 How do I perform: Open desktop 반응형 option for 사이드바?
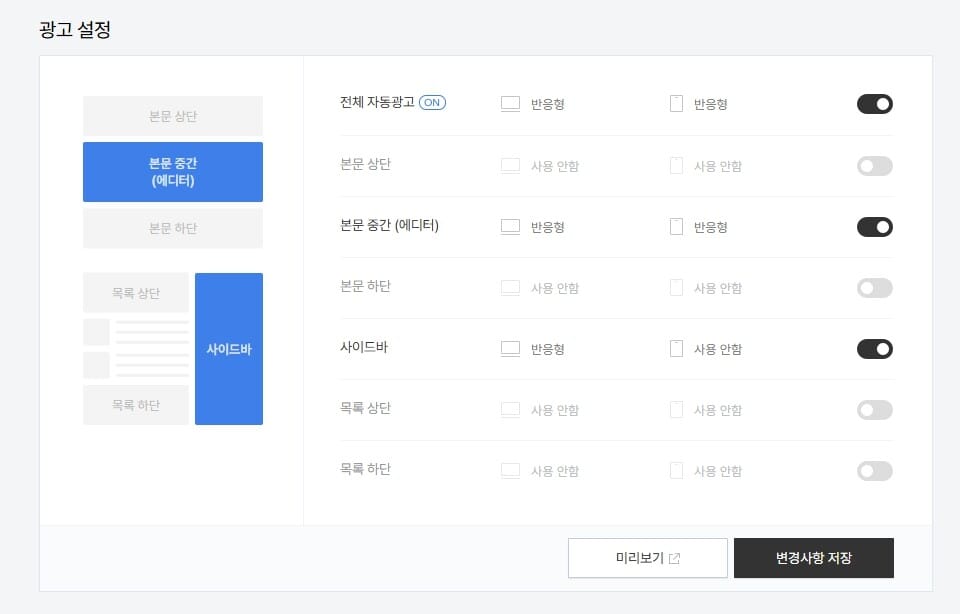(x=547, y=349)
